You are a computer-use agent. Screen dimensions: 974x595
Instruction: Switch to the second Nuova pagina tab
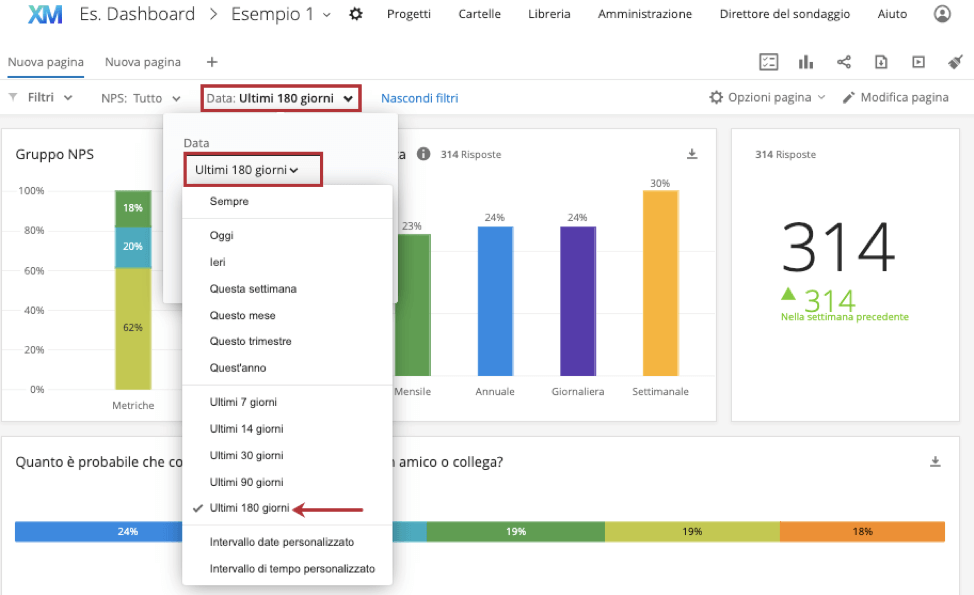coord(143,62)
